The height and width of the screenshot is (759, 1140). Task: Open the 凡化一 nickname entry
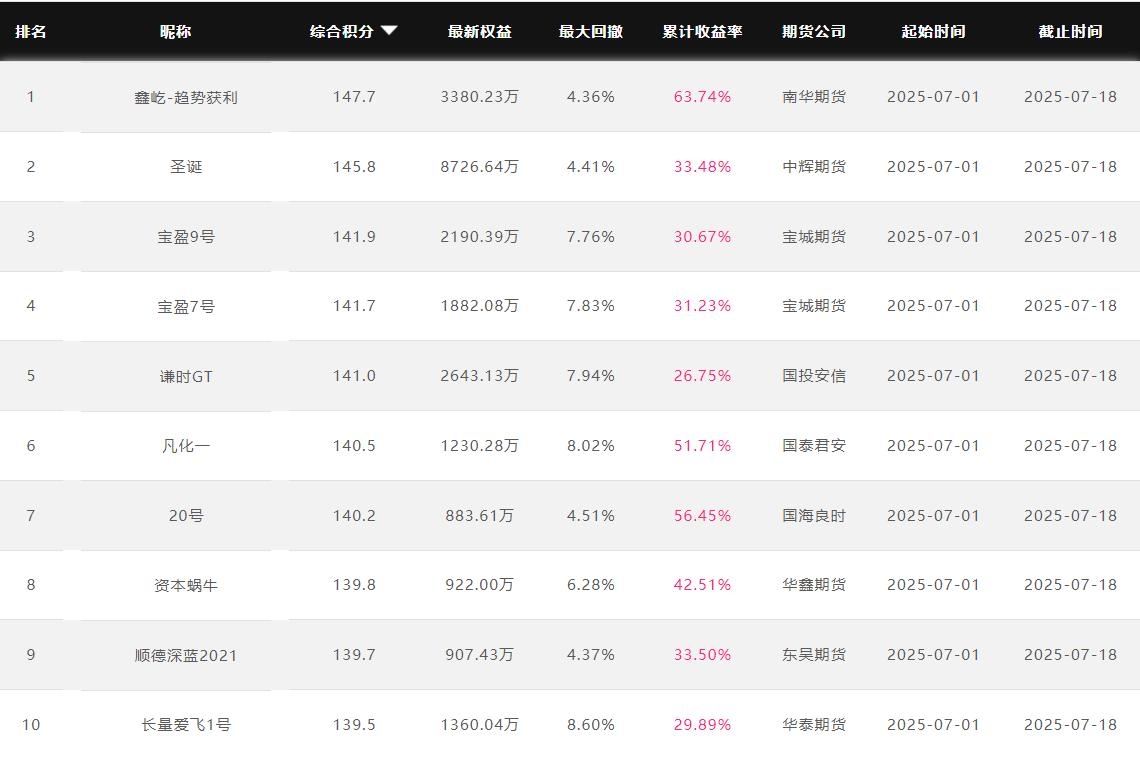tap(186, 446)
